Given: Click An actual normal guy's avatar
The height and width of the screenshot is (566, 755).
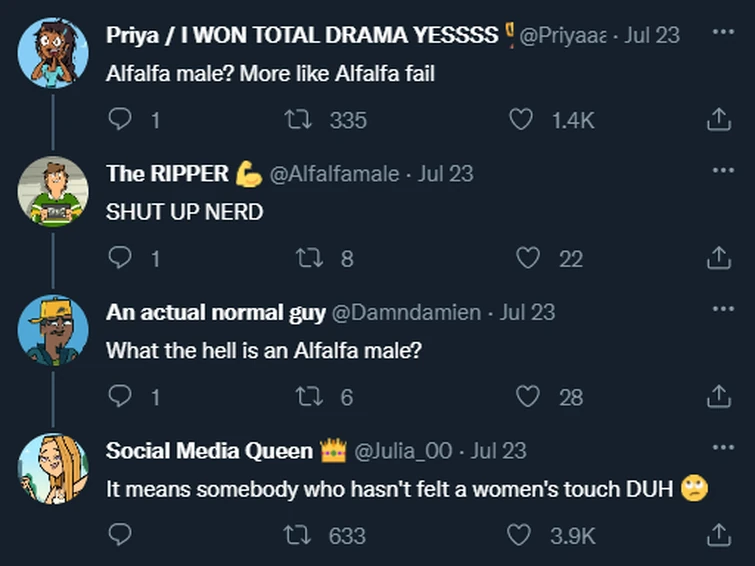Looking at the screenshot, I should [53, 330].
